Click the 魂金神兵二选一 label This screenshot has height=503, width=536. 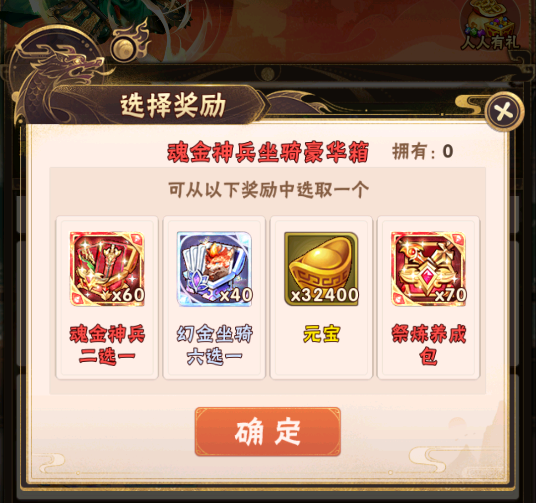[x=107, y=345]
